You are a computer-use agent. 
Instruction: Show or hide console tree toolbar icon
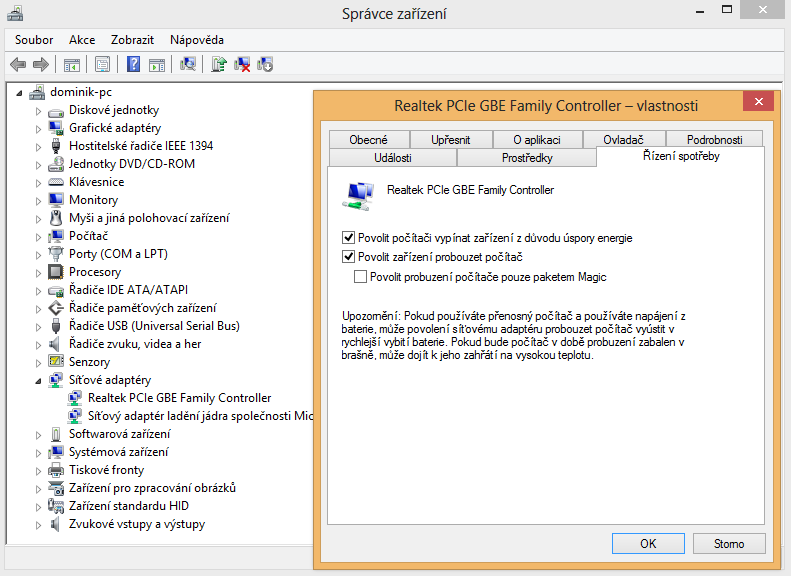point(72,65)
